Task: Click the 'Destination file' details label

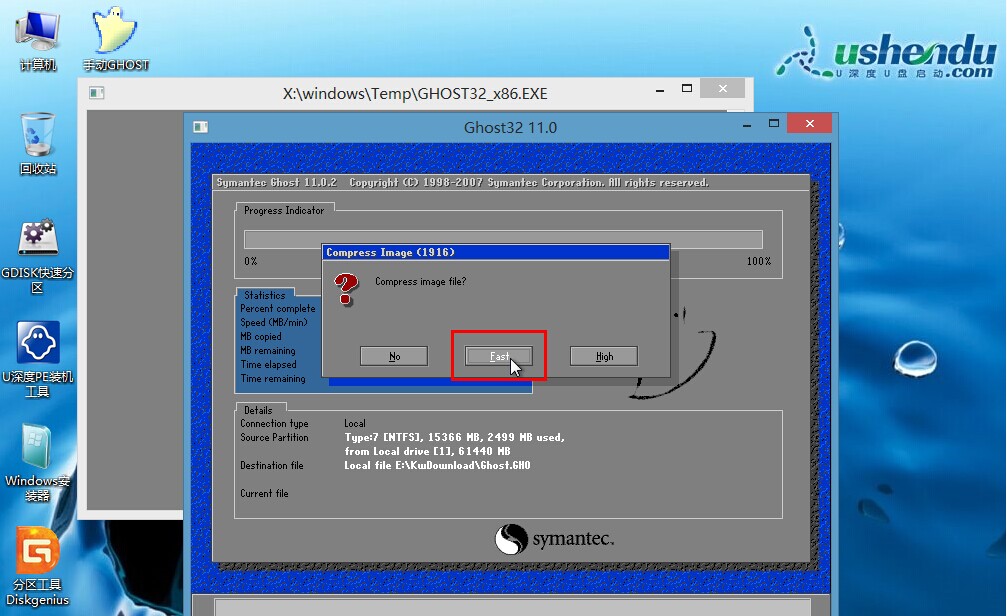Action: [272, 466]
